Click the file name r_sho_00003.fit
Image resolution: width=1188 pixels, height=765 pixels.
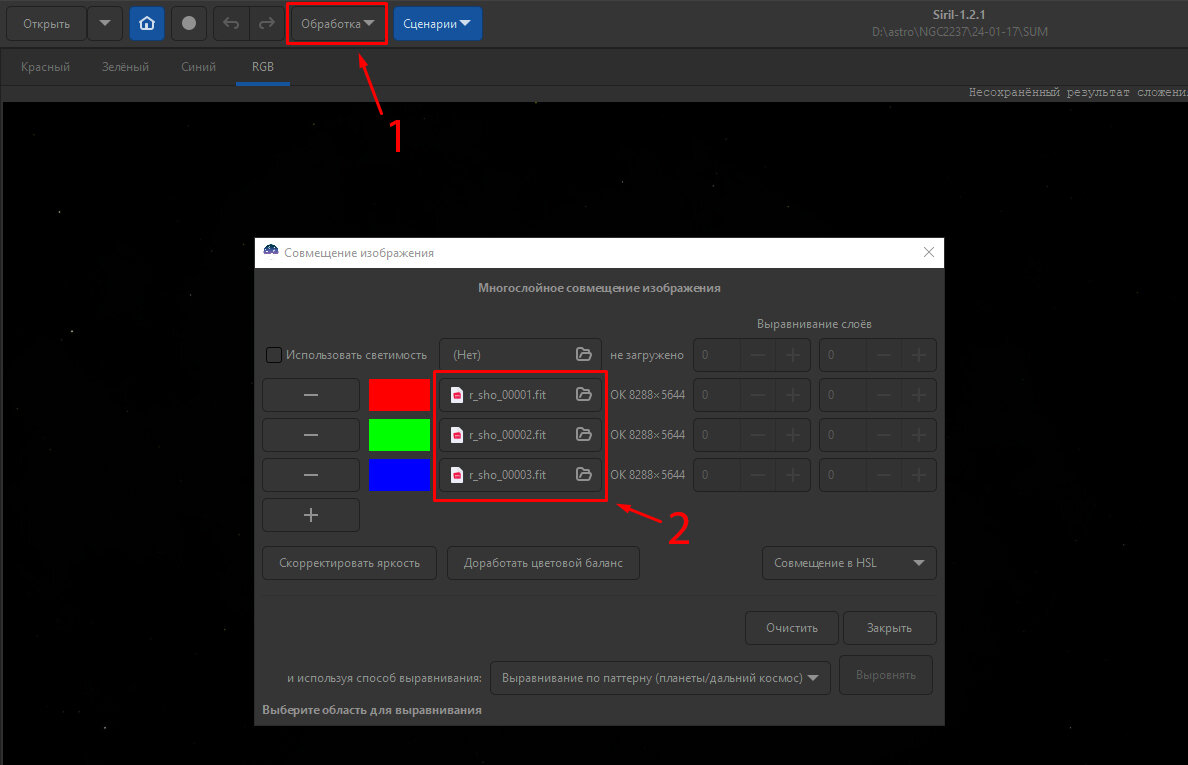pyautogui.click(x=507, y=475)
